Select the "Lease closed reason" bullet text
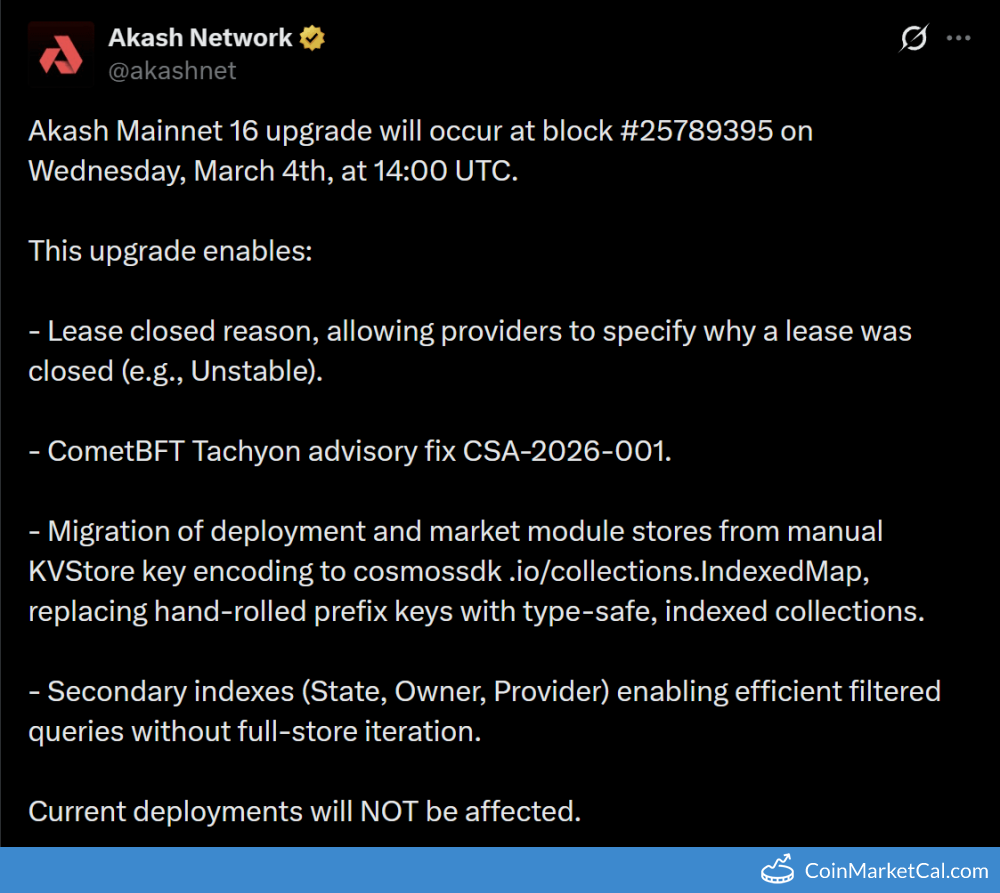 (x=470, y=331)
